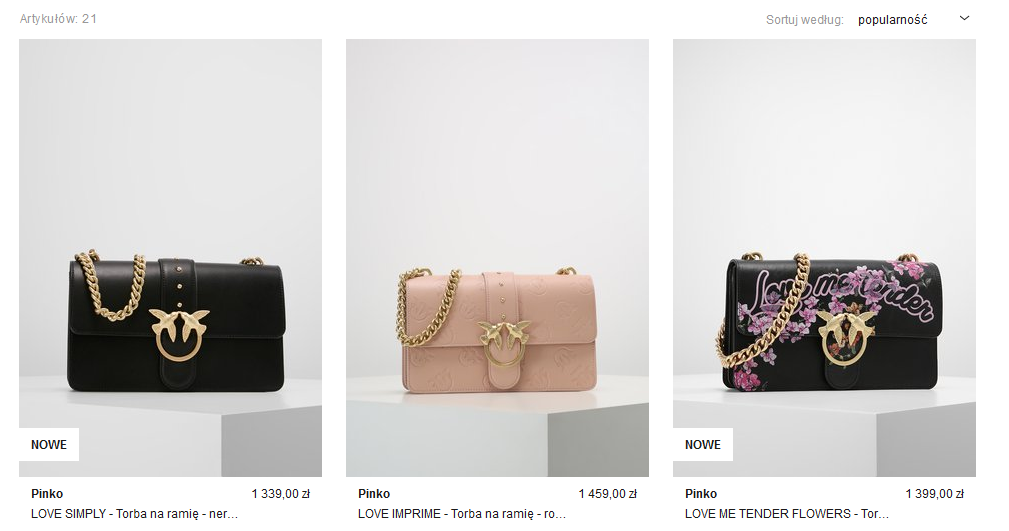
Task: Click the 1 339,00 zł price
Action: pos(281,494)
